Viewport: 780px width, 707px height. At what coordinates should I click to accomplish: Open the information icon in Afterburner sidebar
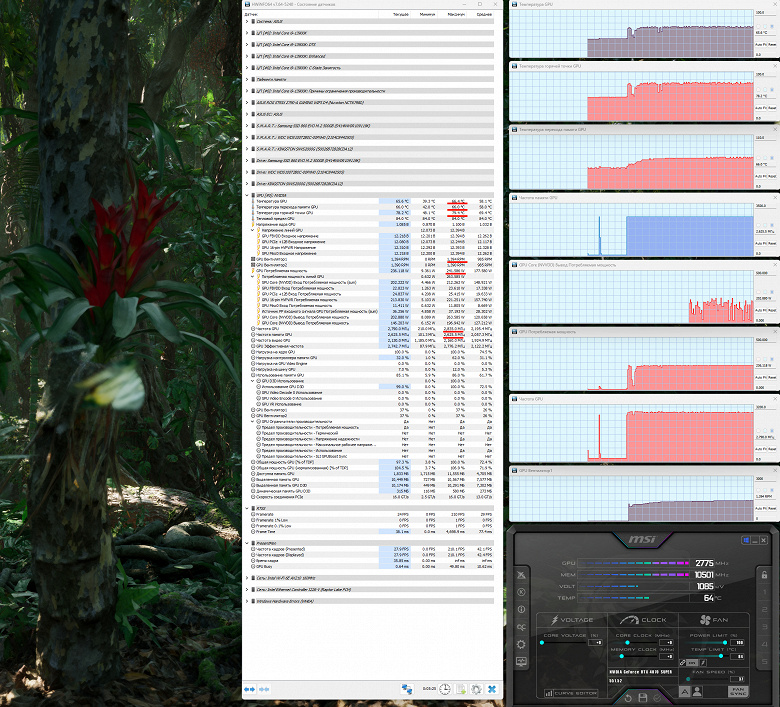point(521,609)
